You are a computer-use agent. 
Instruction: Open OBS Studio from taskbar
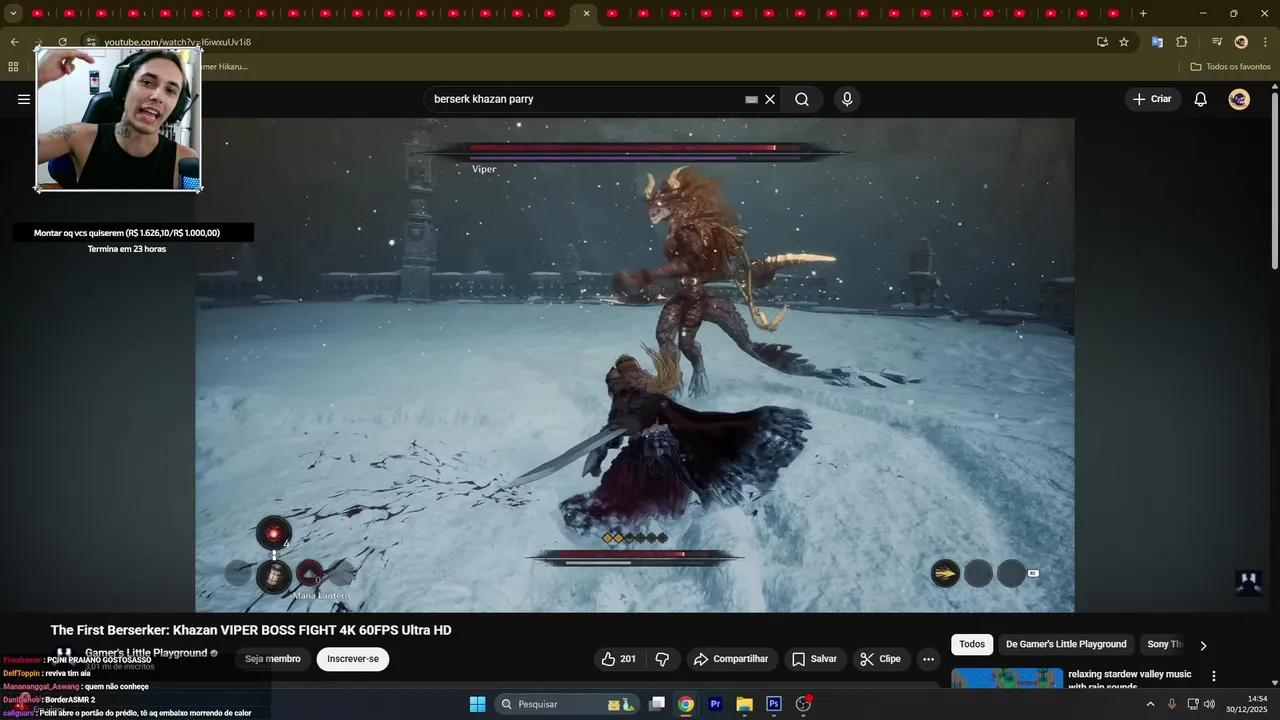[x=803, y=704]
